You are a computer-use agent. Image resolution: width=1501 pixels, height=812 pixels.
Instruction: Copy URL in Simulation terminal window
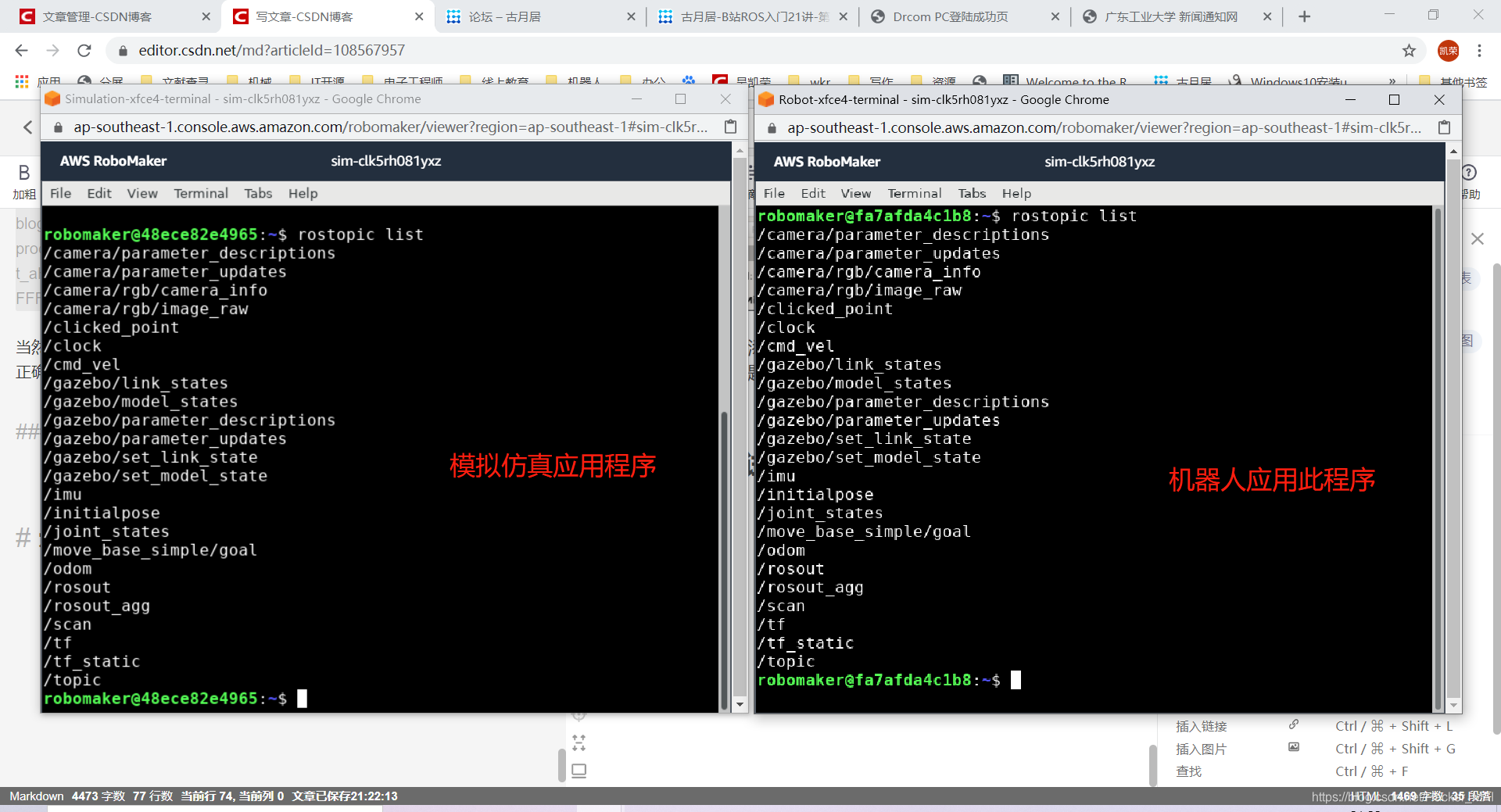pos(730,127)
